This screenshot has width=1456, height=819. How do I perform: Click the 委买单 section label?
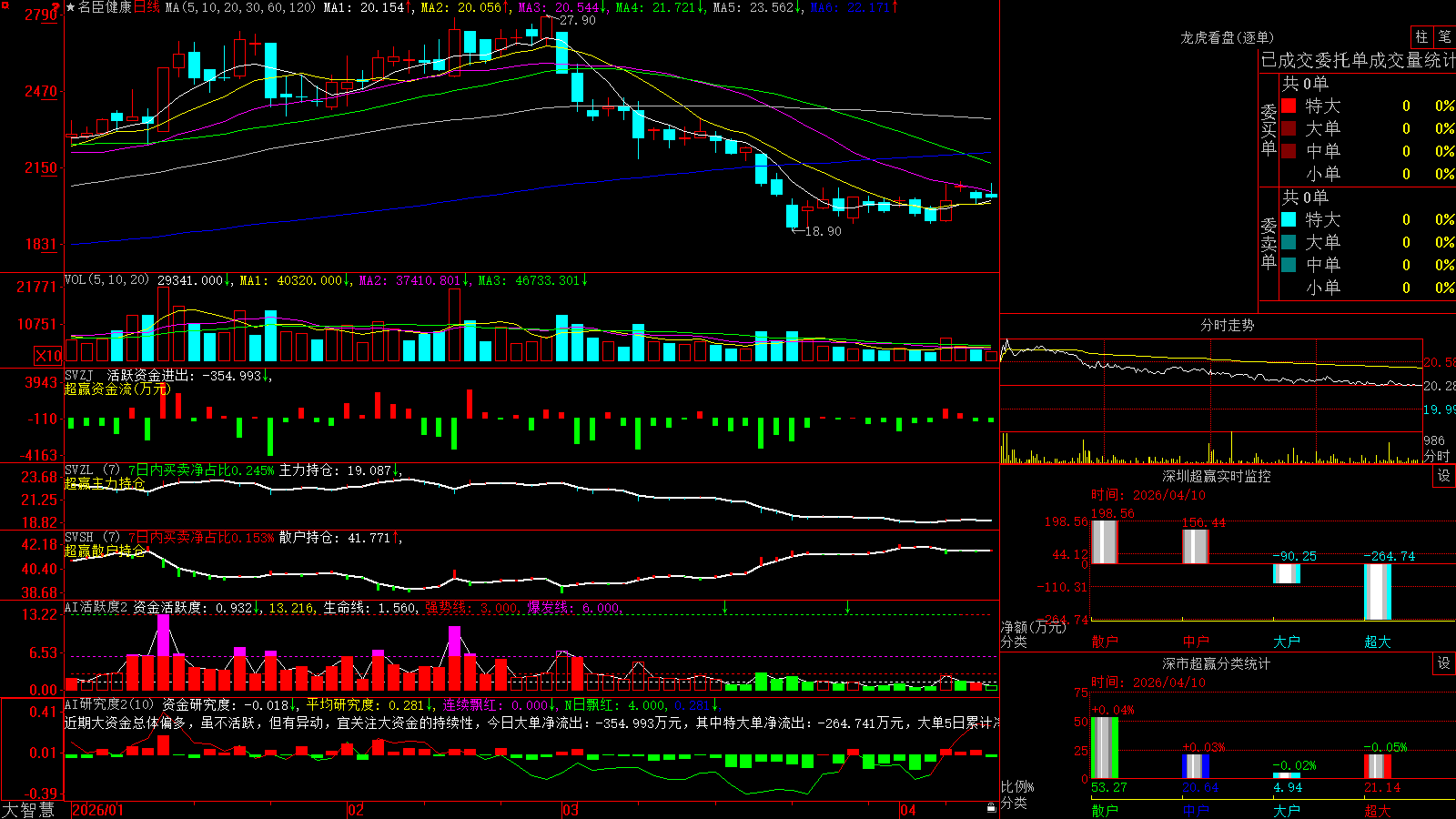(x=1269, y=129)
